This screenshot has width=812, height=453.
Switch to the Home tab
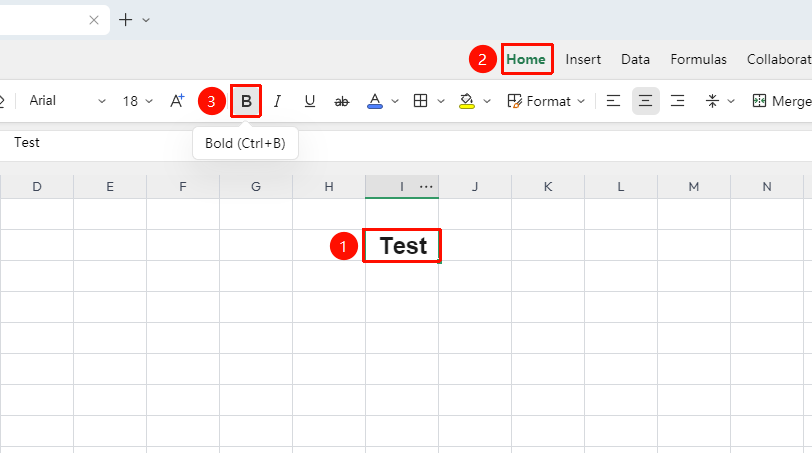pos(526,59)
